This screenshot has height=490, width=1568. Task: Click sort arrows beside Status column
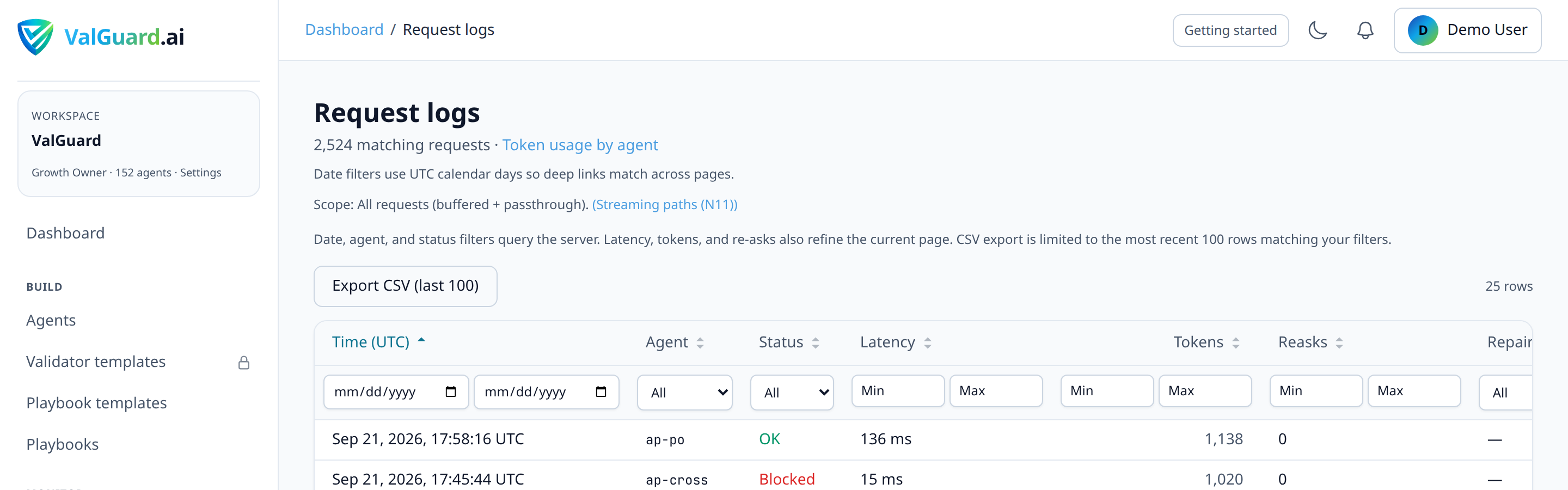point(815,342)
